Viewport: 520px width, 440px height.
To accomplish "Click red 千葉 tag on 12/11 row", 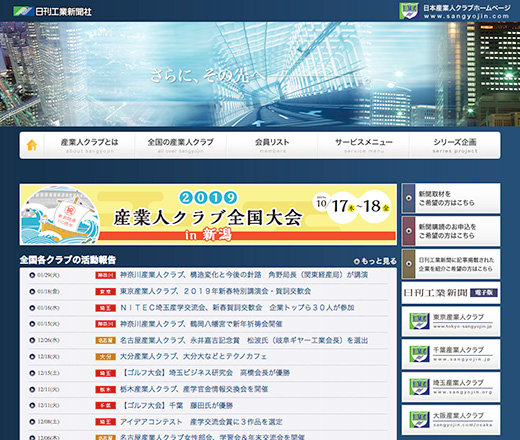I will pyautogui.click(x=105, y=406).
